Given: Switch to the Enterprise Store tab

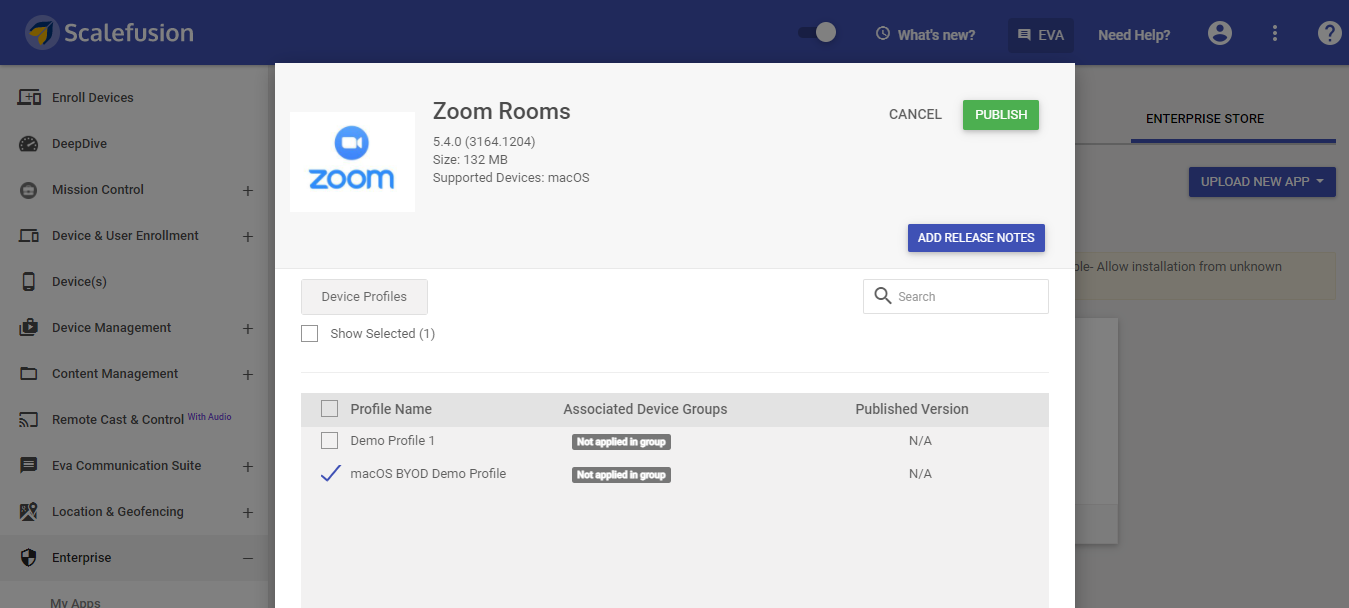Looking at the screenshot, I should click(1205, 118).
